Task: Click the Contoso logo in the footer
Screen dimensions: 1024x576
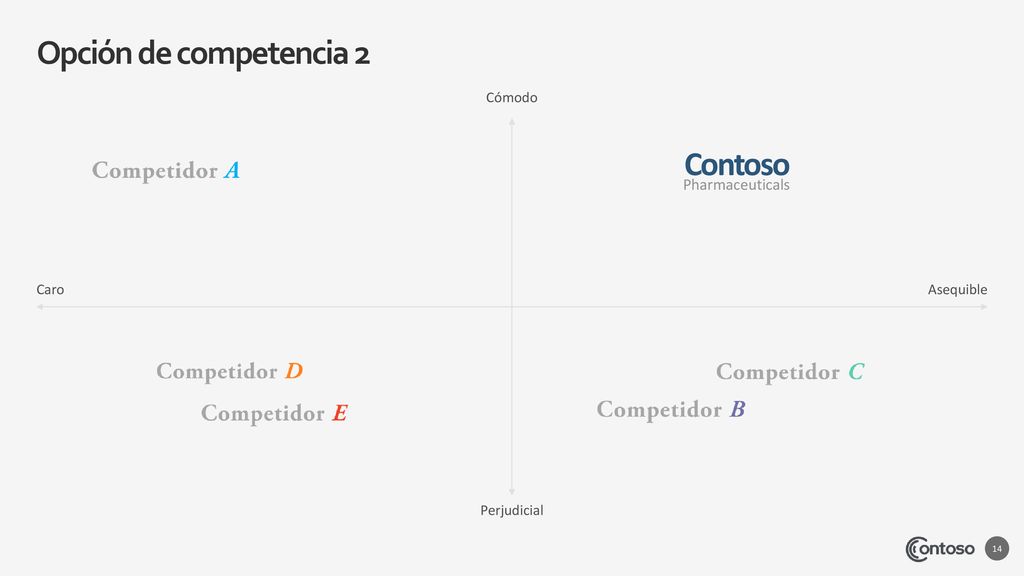Action: 940,549
